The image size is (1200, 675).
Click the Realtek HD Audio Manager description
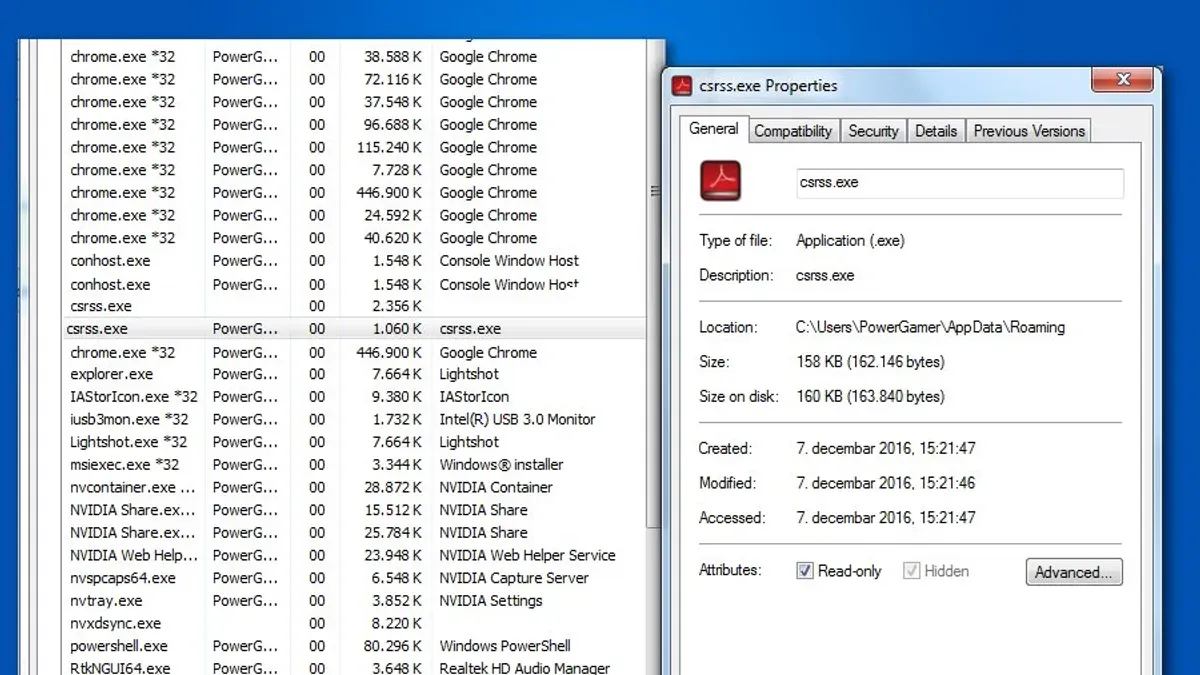pos(525,668)
